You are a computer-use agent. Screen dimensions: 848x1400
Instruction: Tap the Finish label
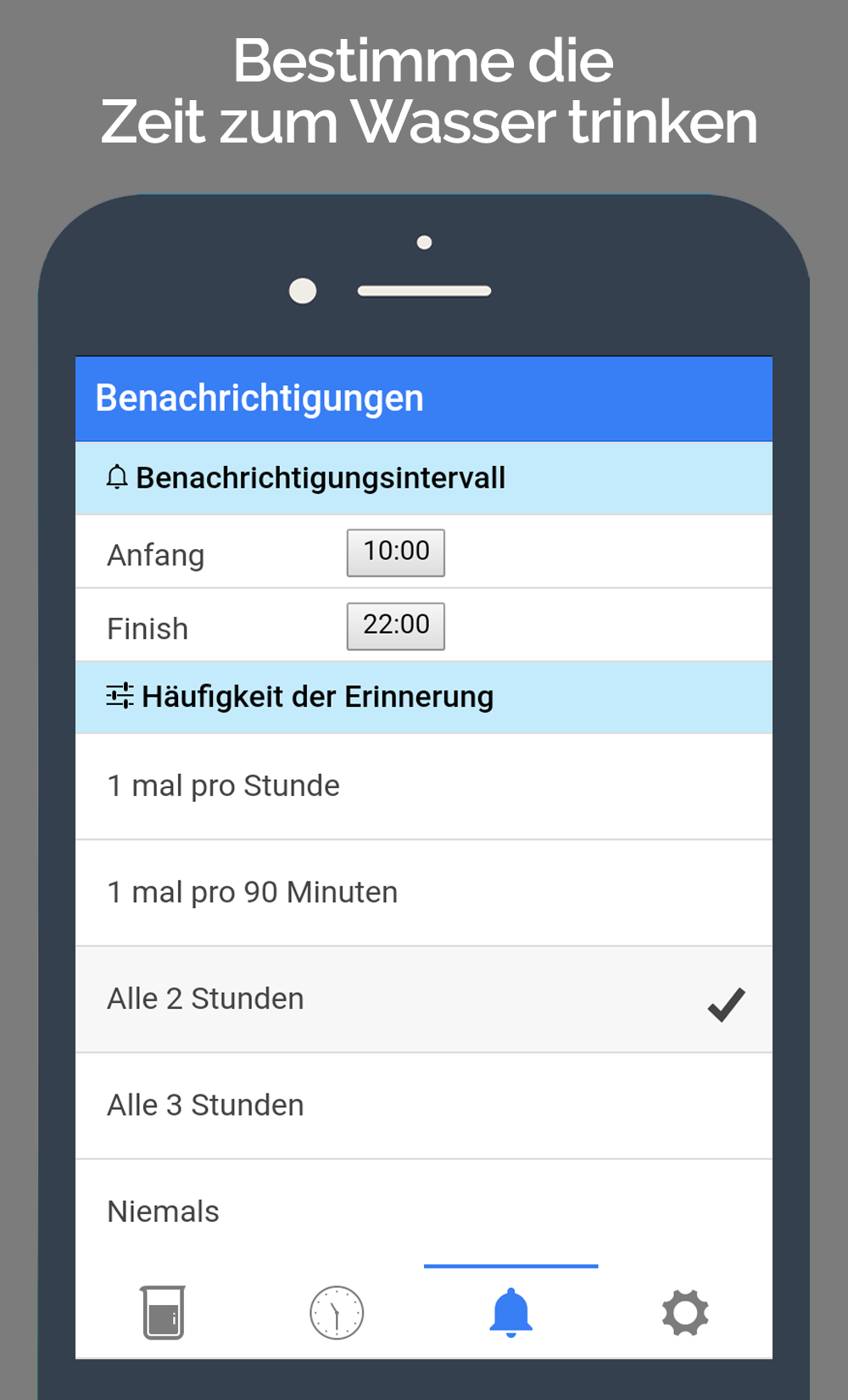(148, 629)
